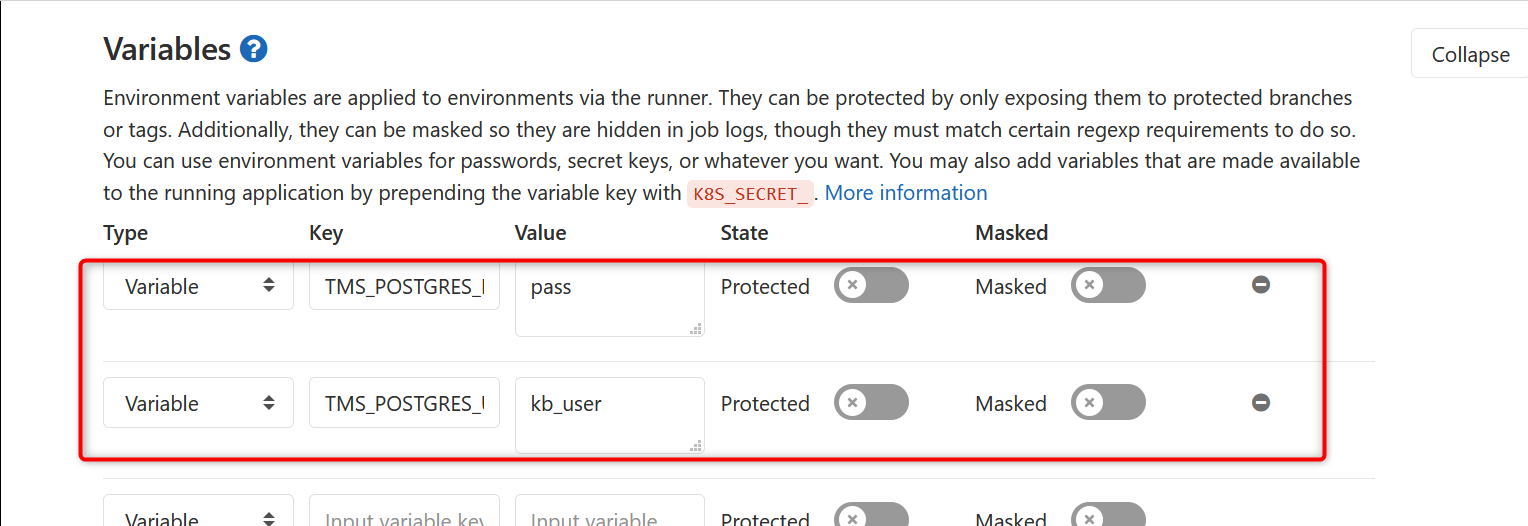The height and width of the screenshot is (526, 1528).
Task: Click the empty Input variable value field
Action: click(610, 511)
